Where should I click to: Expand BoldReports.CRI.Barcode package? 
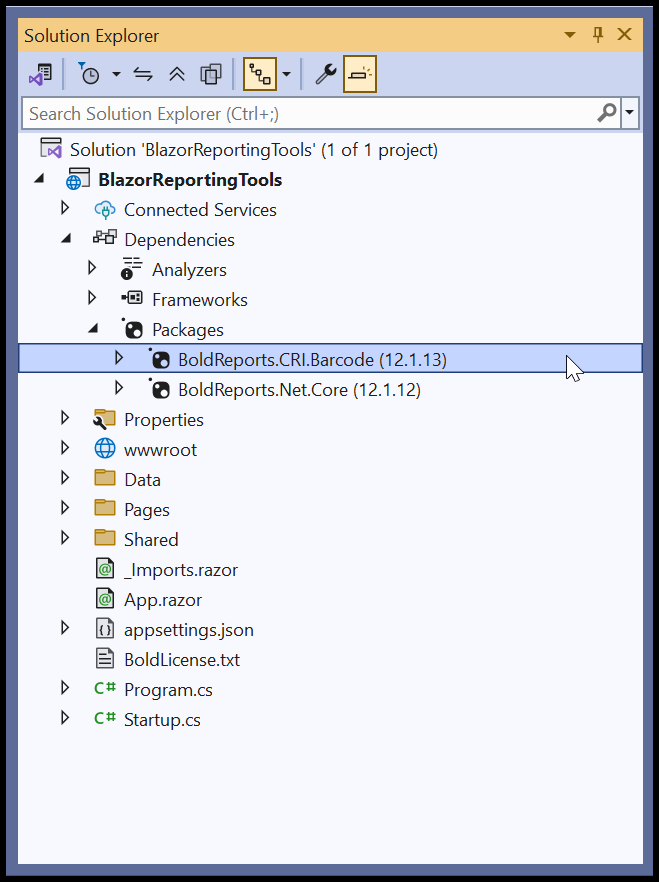tap(119, 358)
